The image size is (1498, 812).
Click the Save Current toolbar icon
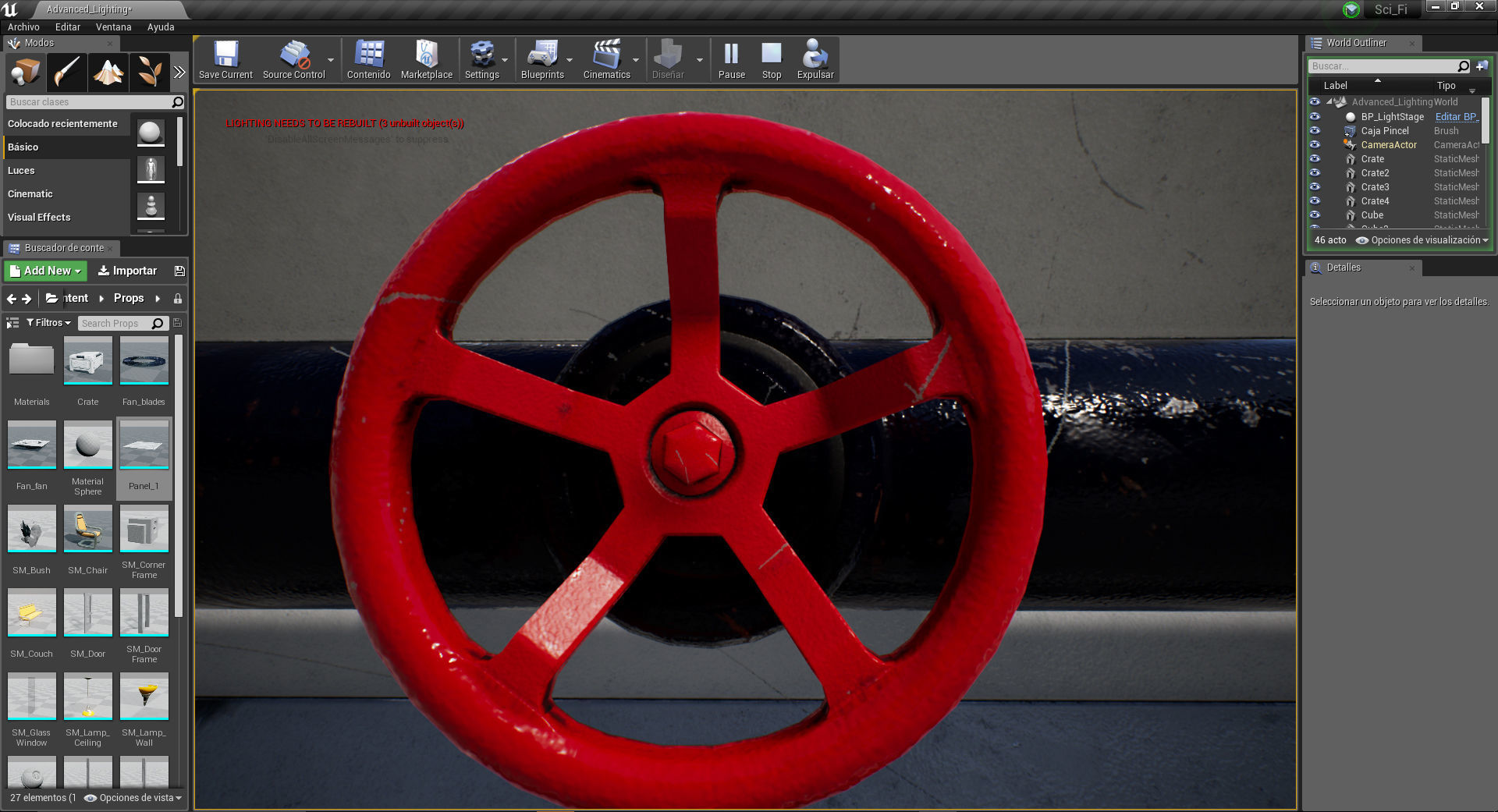pos(225,59)
